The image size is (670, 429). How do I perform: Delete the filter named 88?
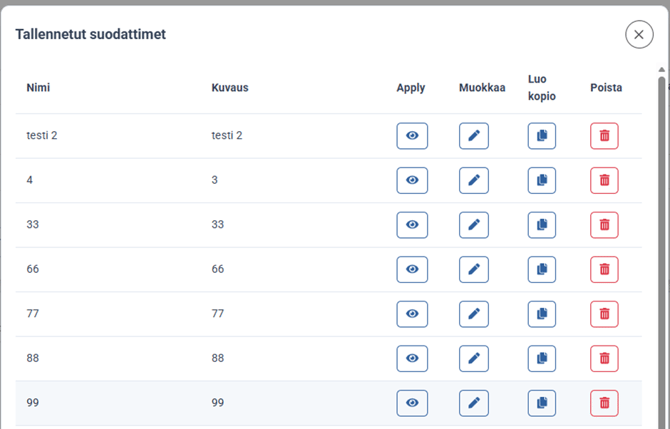[604, 358]
